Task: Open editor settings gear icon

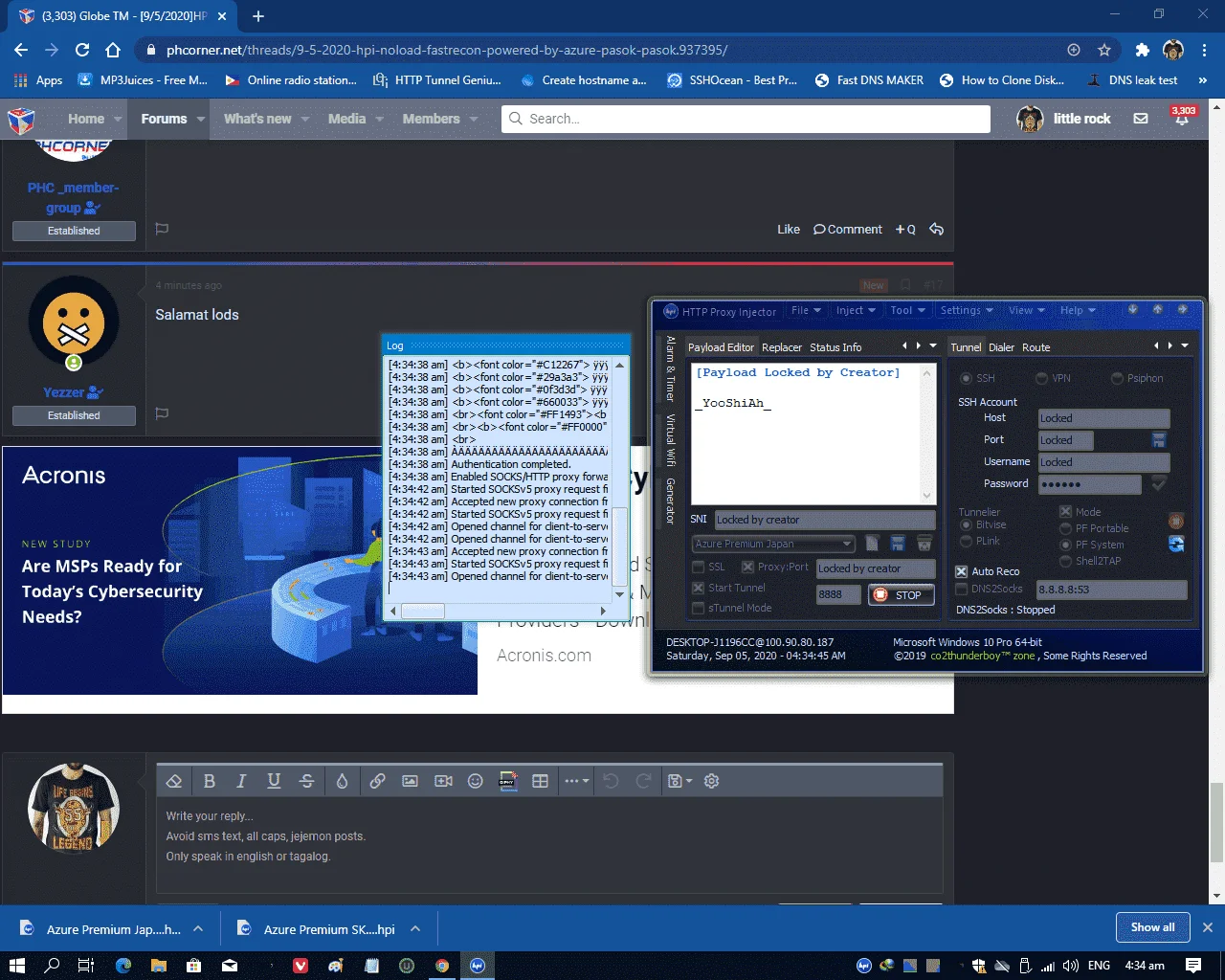Action: pyautogui.click(x=711, y=781)
